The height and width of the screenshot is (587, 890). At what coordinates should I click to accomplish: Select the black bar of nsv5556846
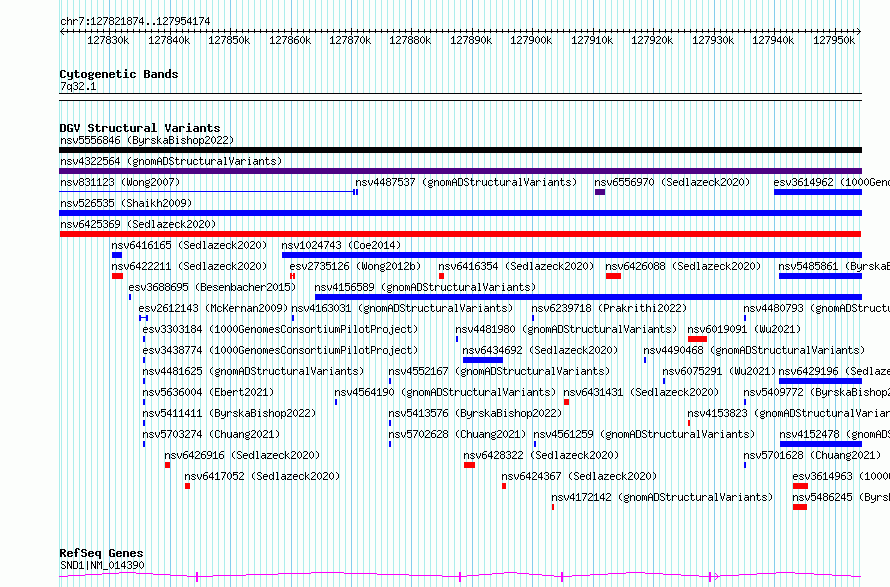[x=460, y=150]
